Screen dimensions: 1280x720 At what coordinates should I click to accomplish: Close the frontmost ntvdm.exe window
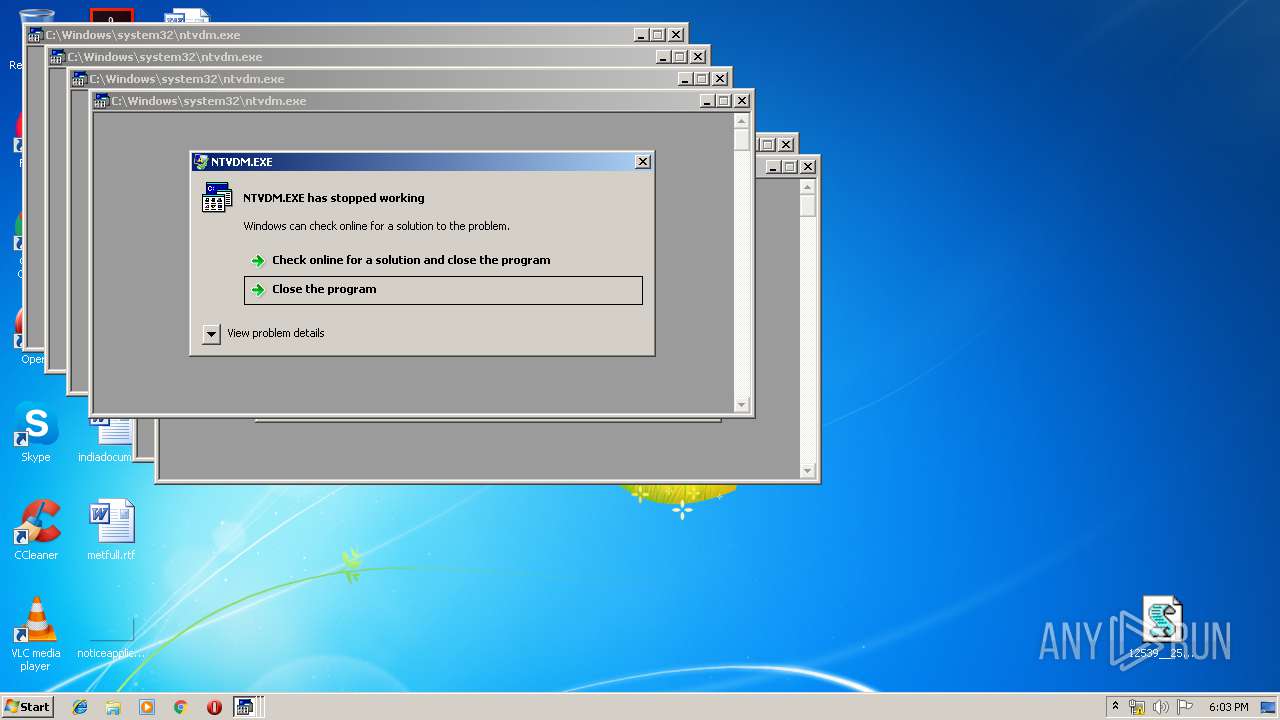click(742, 101)
